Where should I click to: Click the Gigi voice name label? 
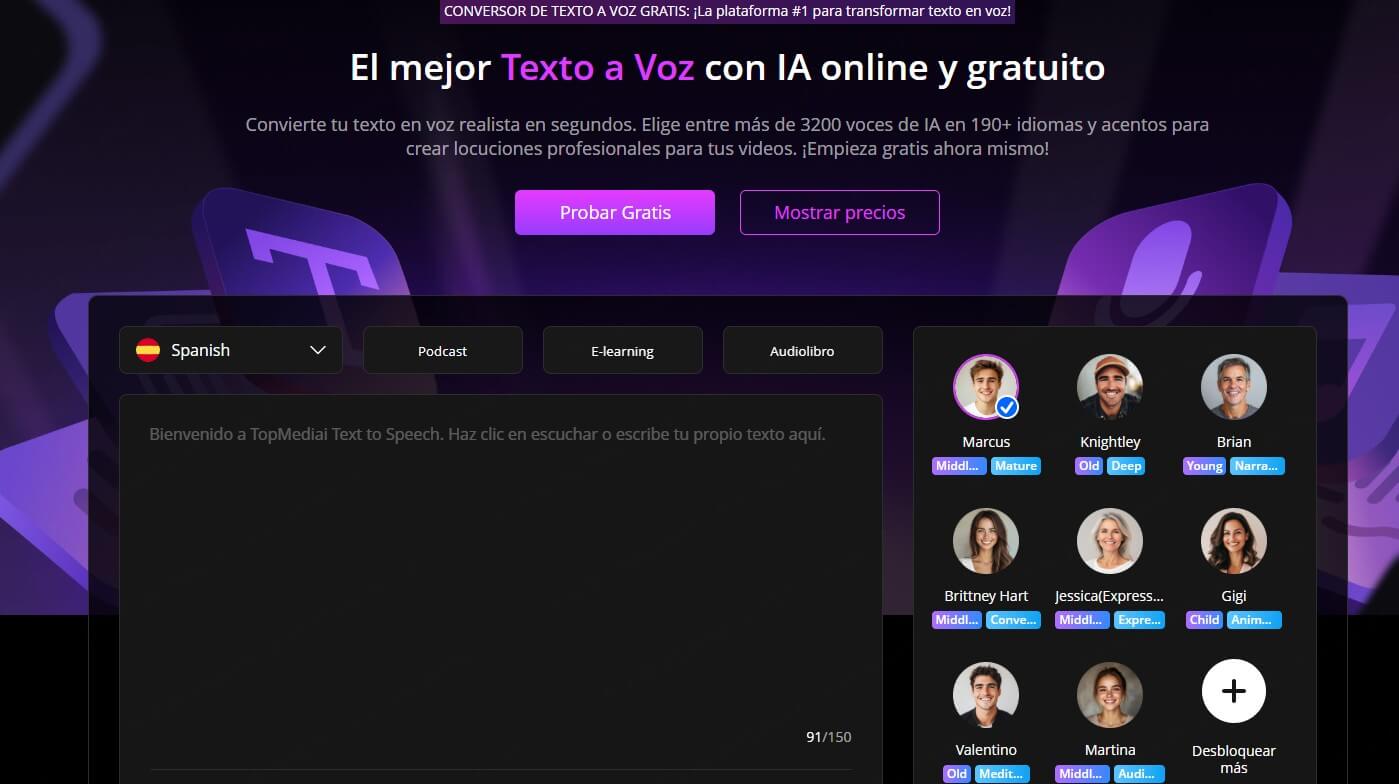1234,596
